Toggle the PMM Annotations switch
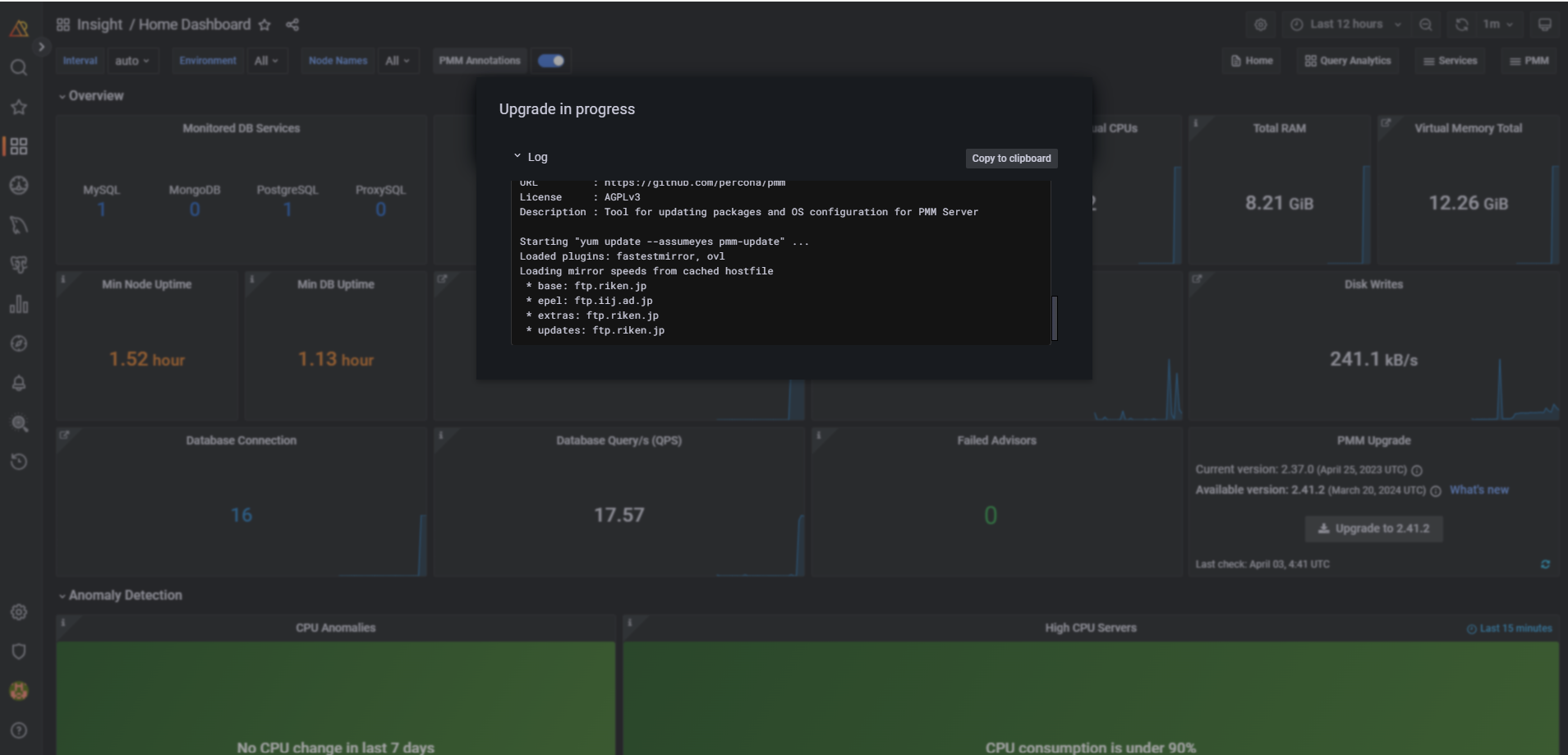The image size is (1568, 755). click(x=551, y=61)
